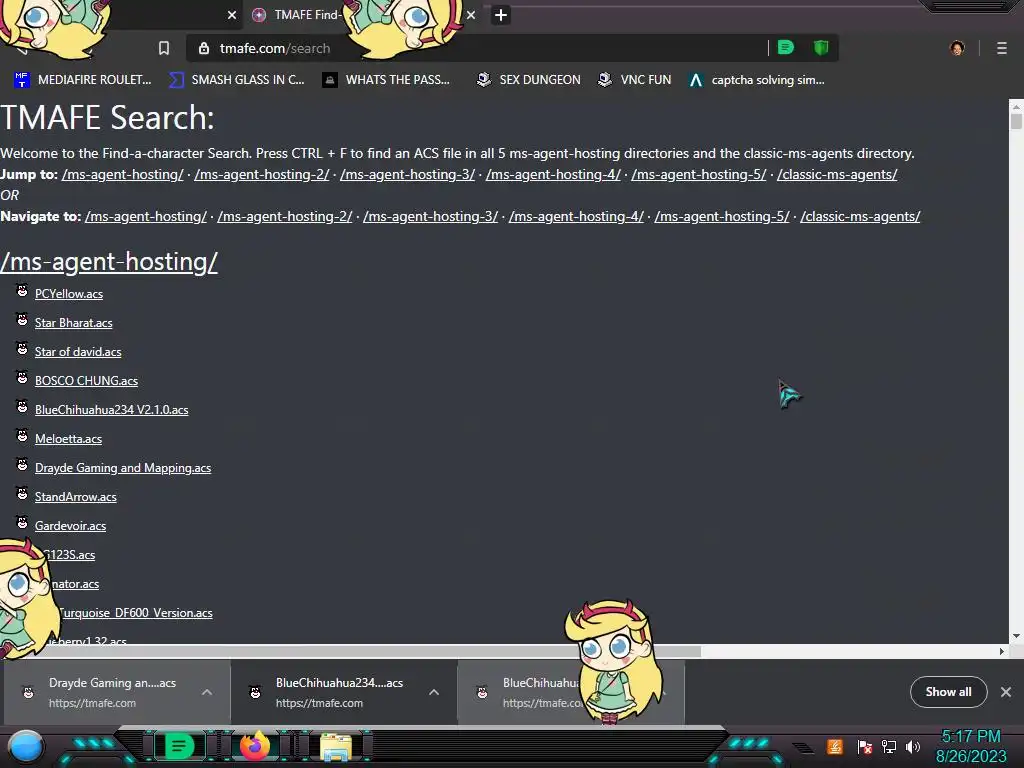Expand options for Drayde Gaming download
The image size is (1024, 768).
(x=206, y=692)
